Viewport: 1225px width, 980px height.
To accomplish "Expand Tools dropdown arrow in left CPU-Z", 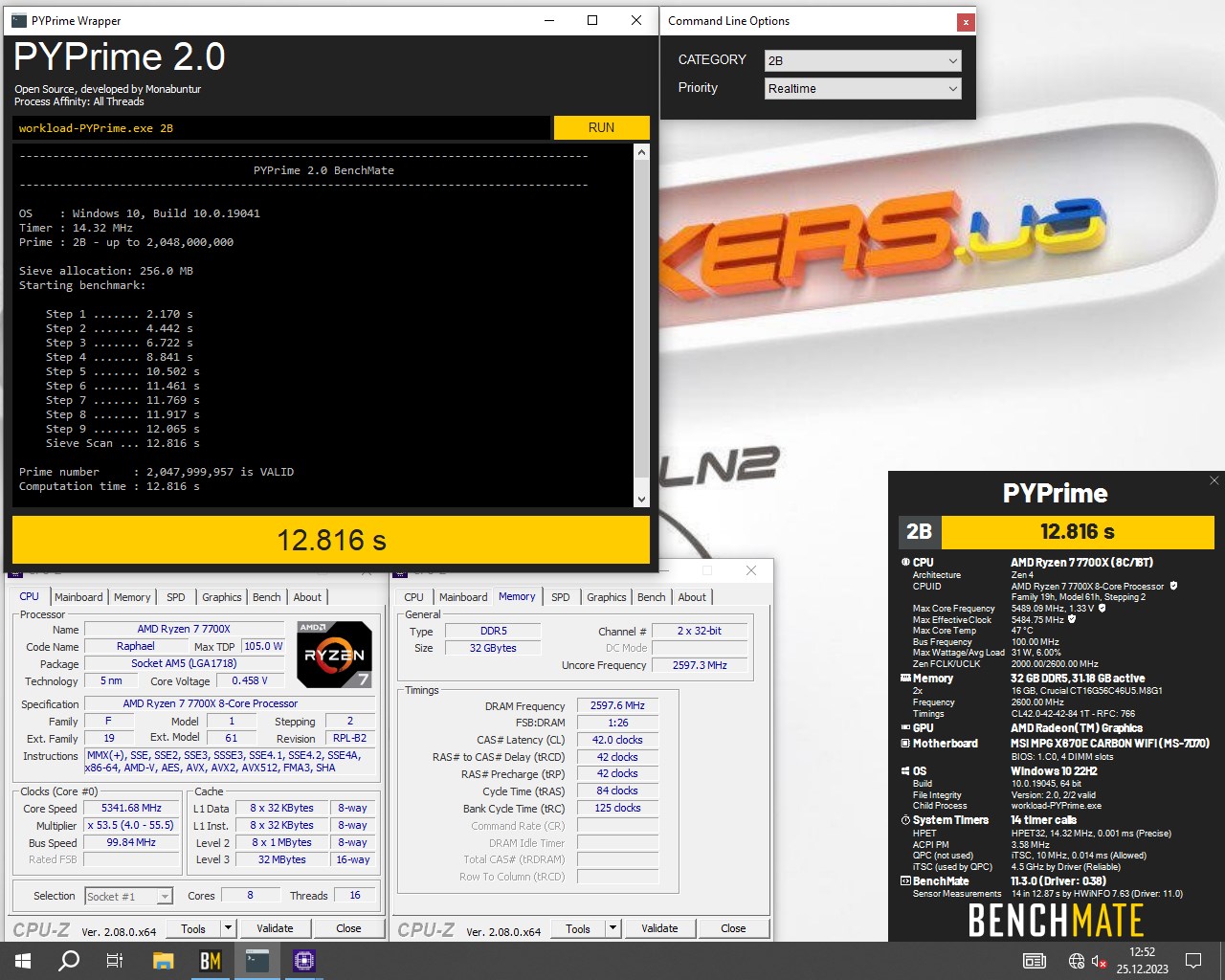I will (x=228, y=928).
